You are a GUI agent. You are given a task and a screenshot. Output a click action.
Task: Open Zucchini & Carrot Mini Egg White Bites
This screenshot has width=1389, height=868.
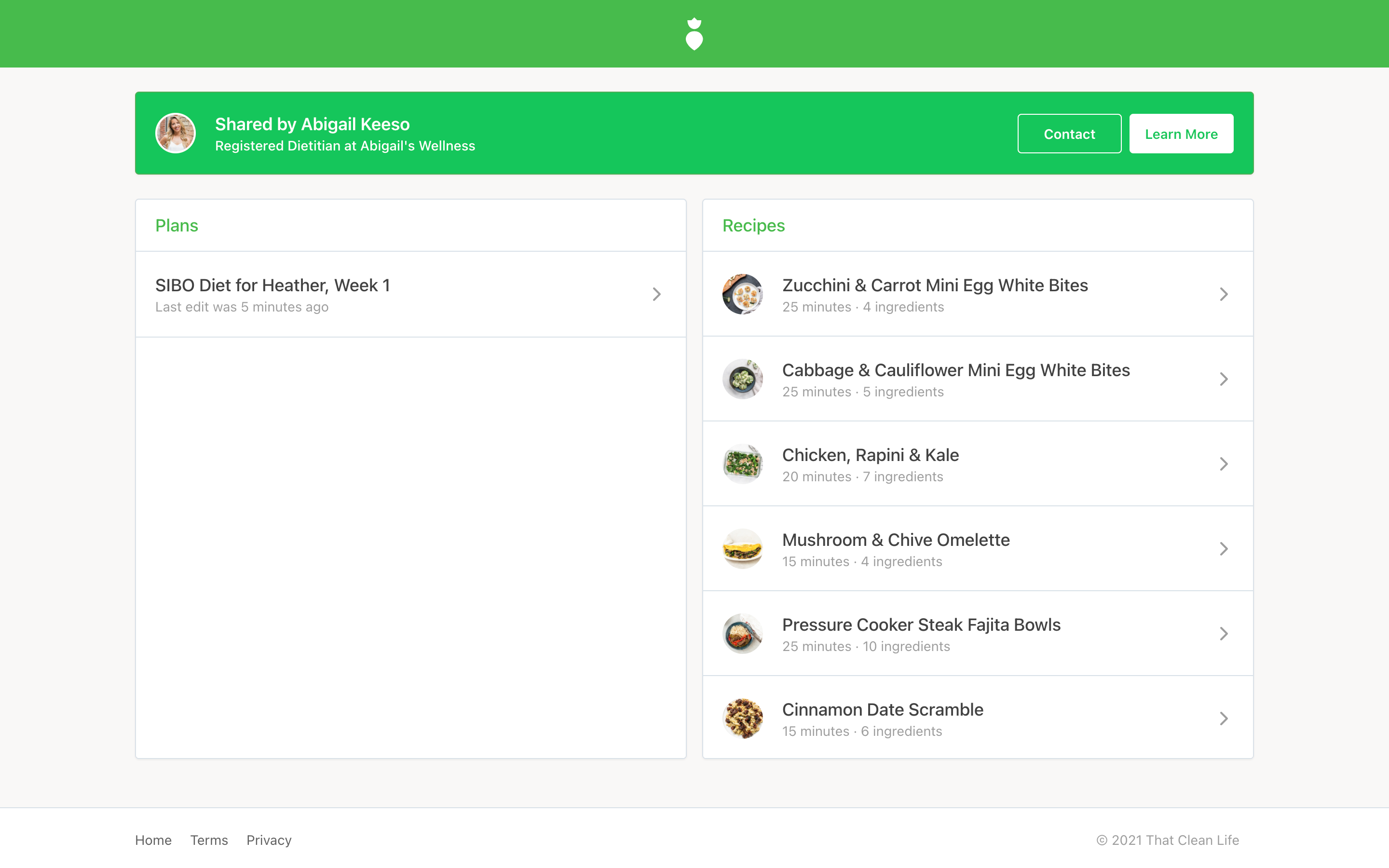click(x=978, y=294)
